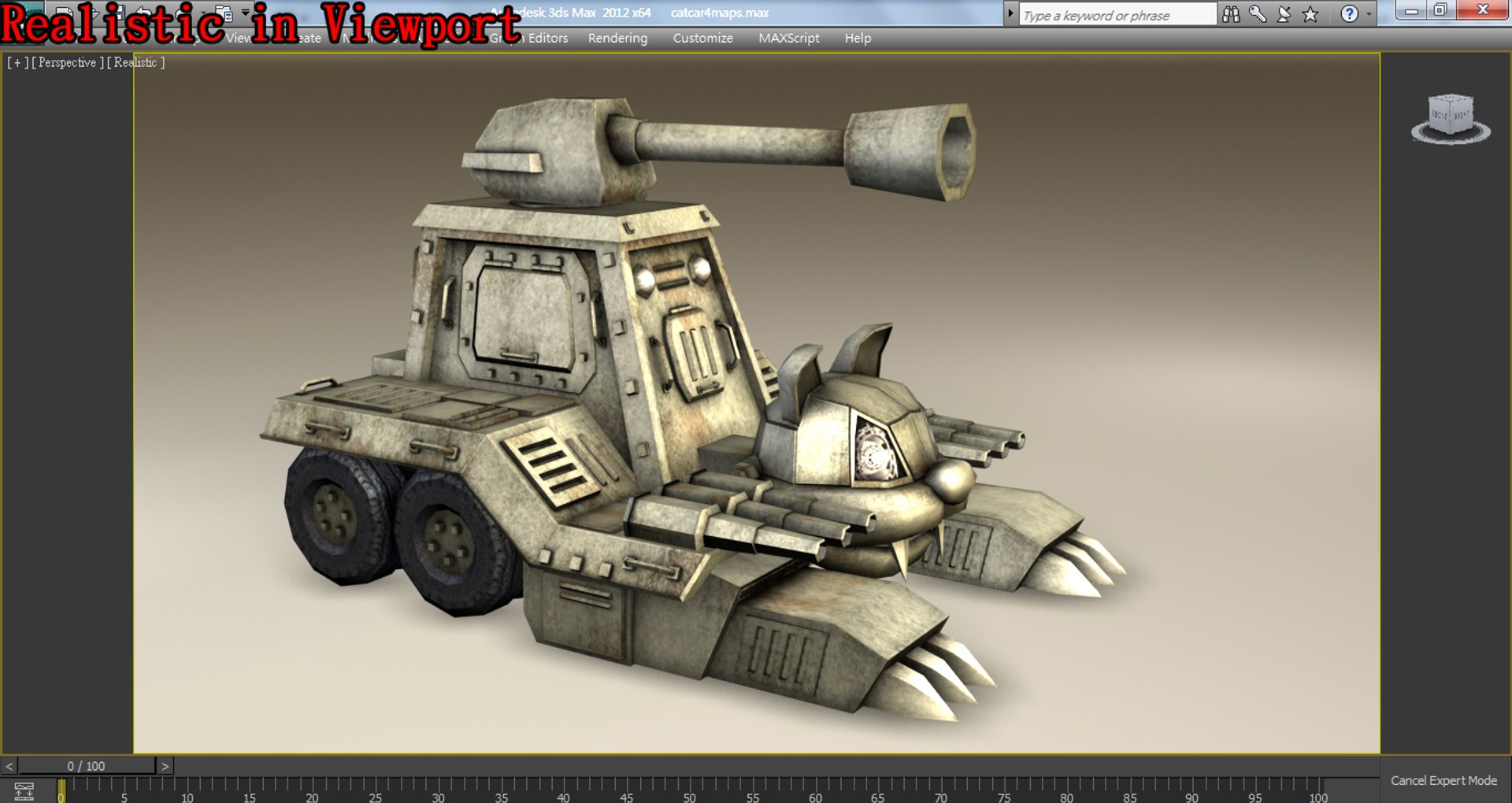Viewport: 1512px width, 803px height.
Task: Click the Favorites star icon
Action: pyautogui.click(x=1310, y=13)
